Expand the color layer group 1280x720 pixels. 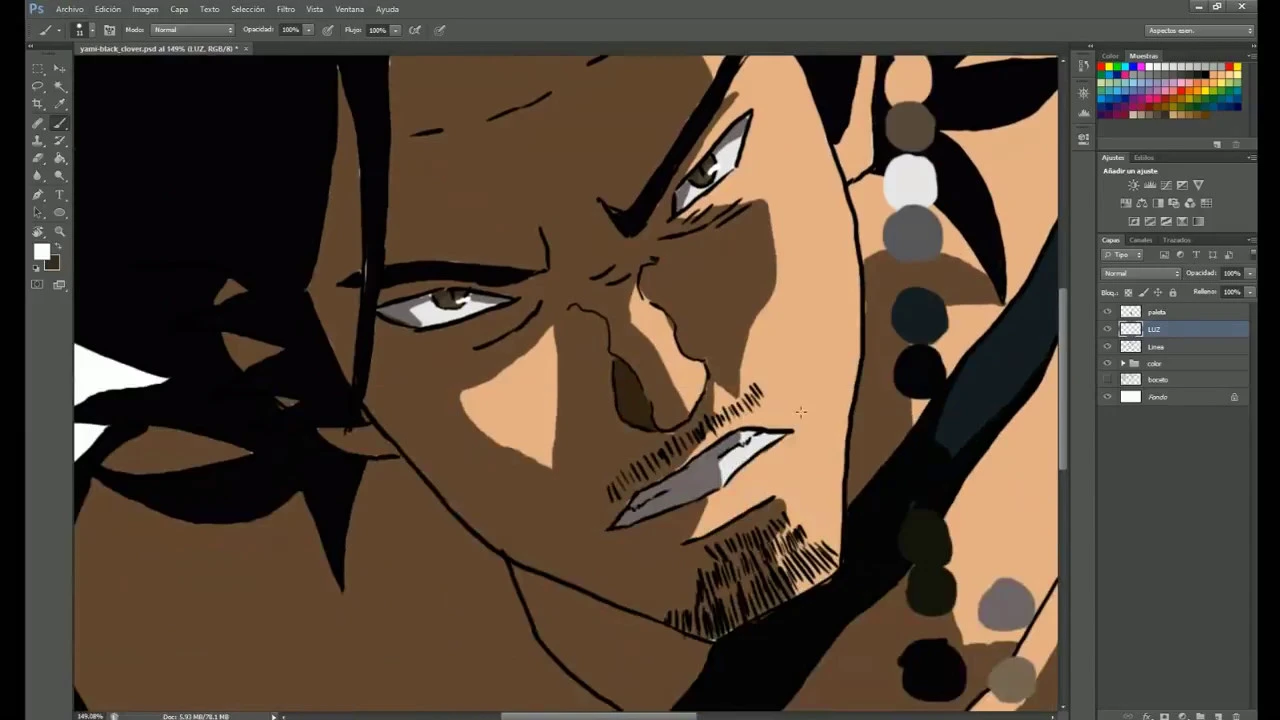point(1123,363)
